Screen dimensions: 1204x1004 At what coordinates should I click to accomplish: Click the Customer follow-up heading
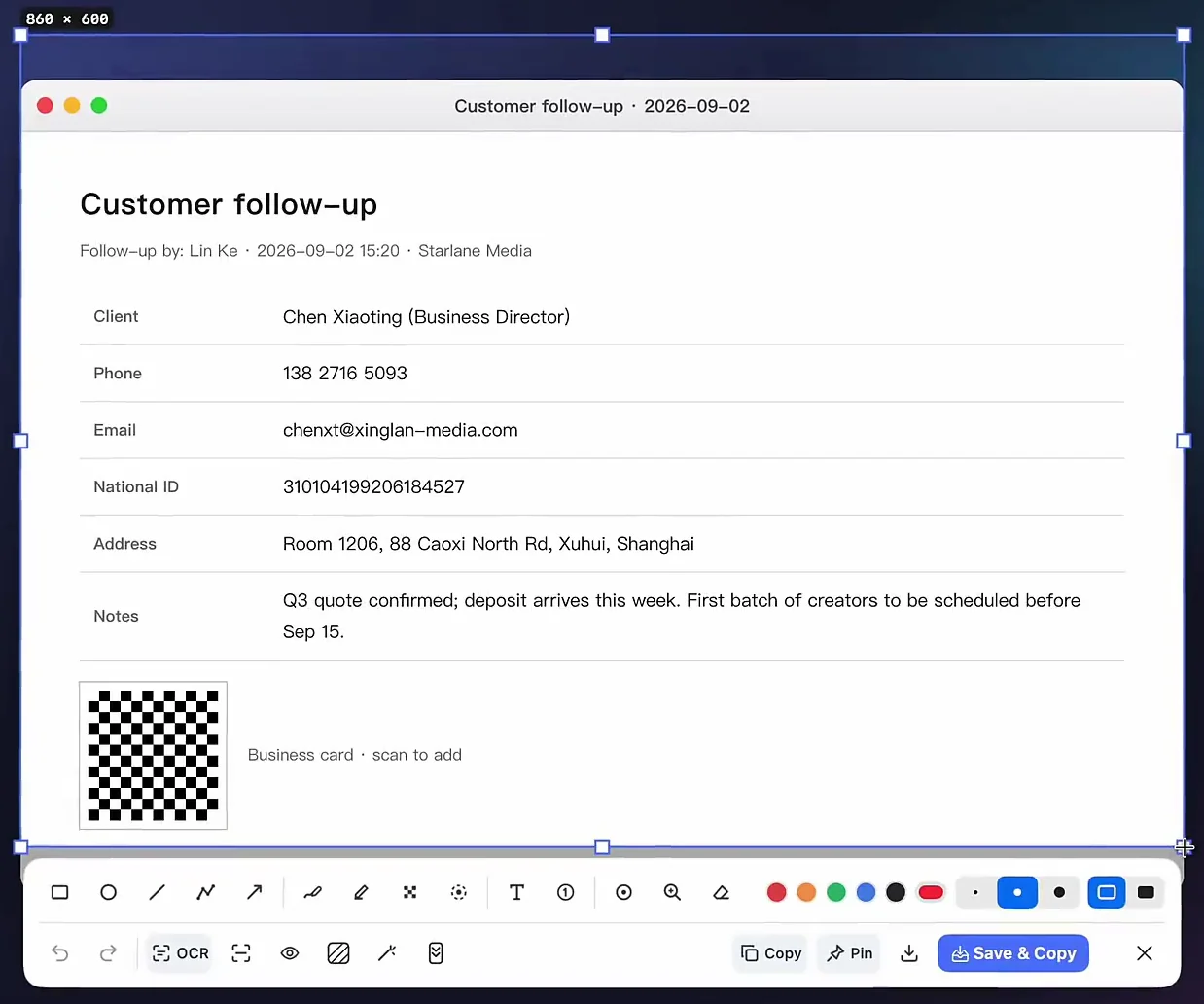229,204
